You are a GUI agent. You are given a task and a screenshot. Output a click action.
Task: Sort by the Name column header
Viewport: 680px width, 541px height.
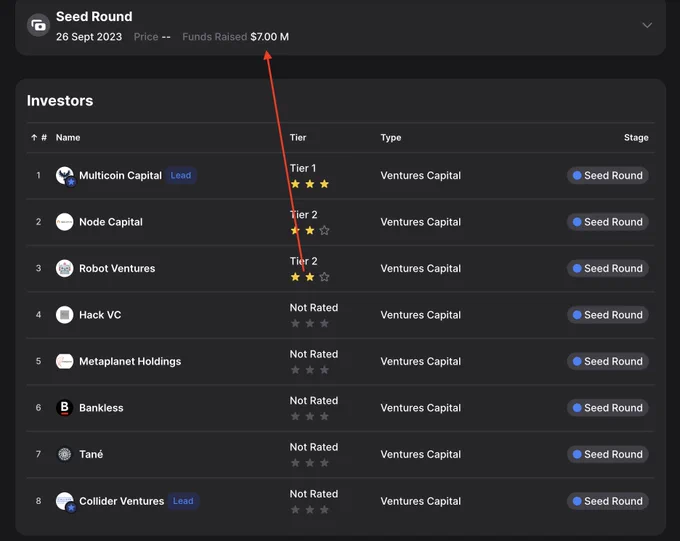(x=68, y=138)
